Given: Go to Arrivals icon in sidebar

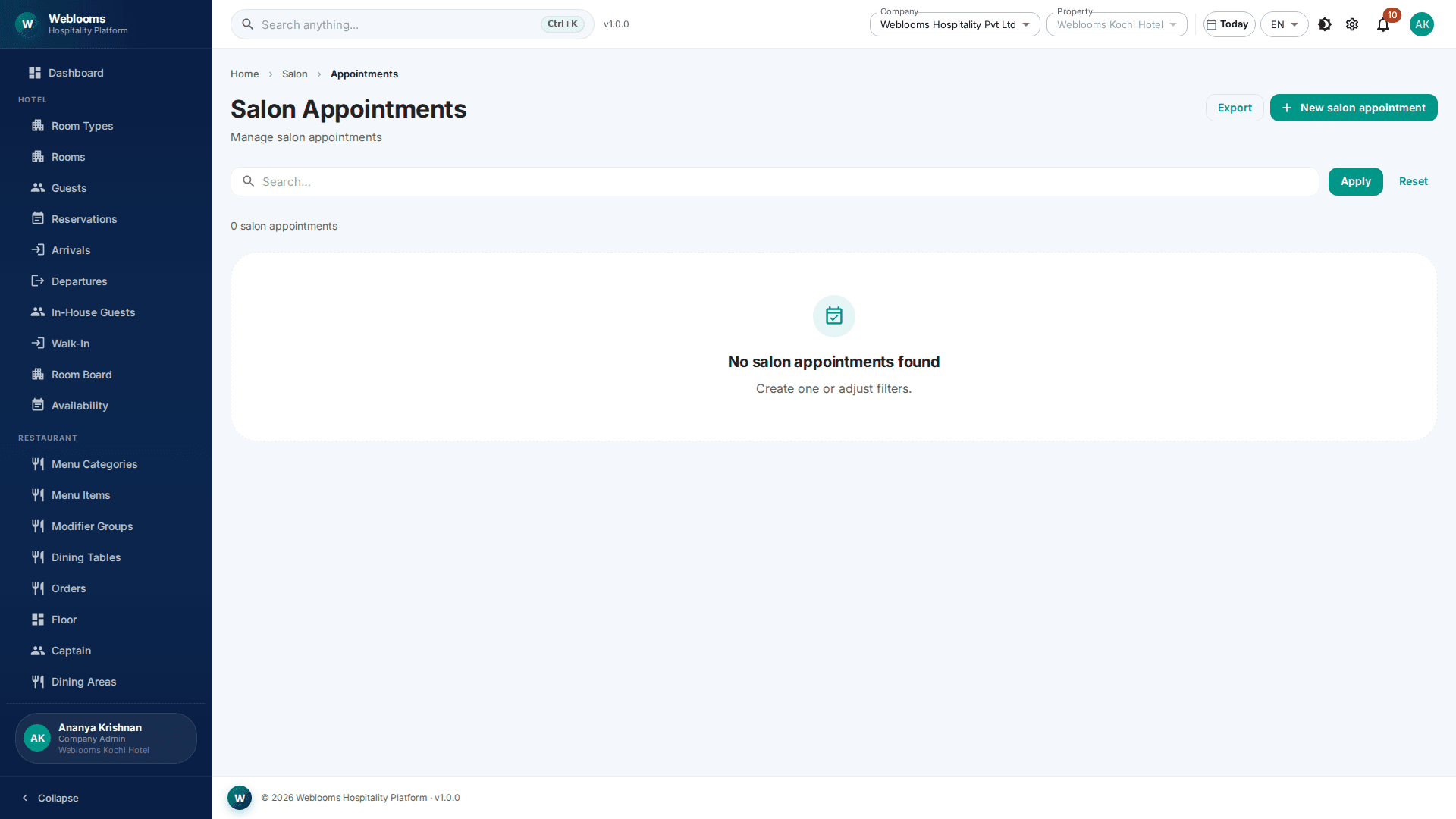Looking at the screenshot, I should (x=38, y=249).
